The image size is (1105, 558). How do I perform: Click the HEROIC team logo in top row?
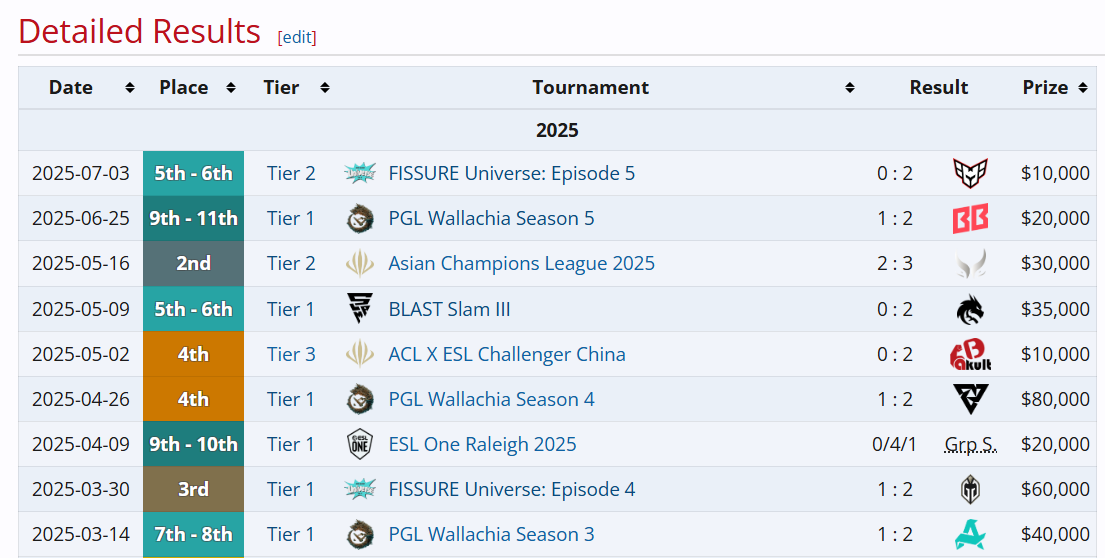(970, 173)
